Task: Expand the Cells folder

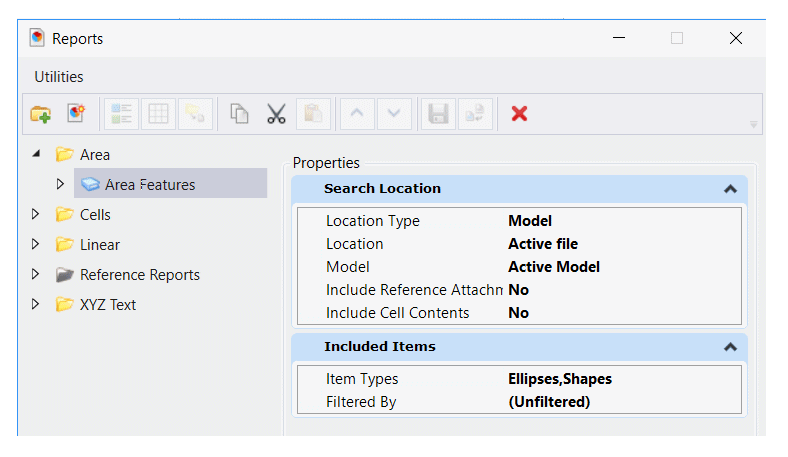Action: pos(35,214)
